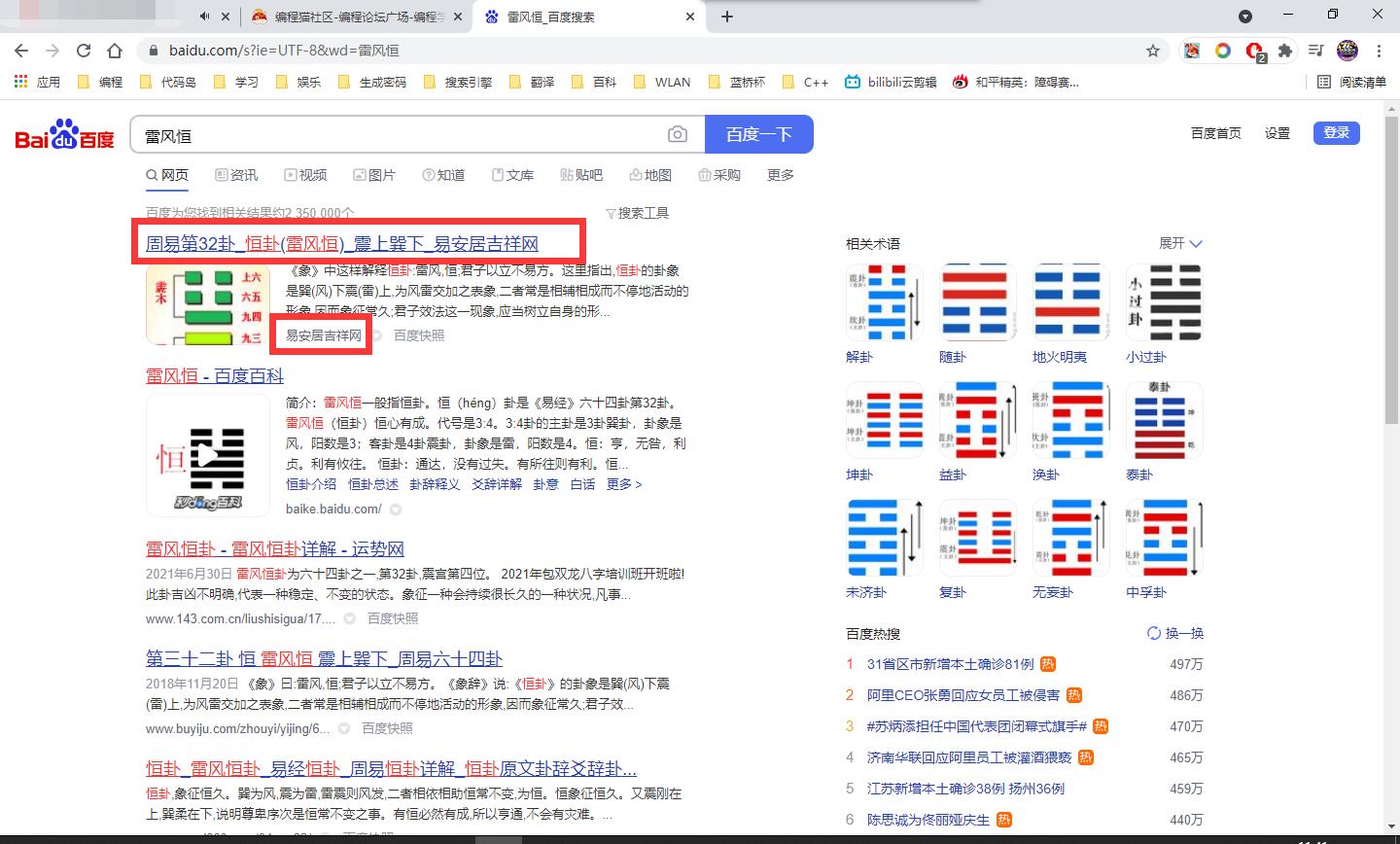Open 雷风恒卦详解 - 运势网 result
1400x844 pixels.
pos(275,549)
